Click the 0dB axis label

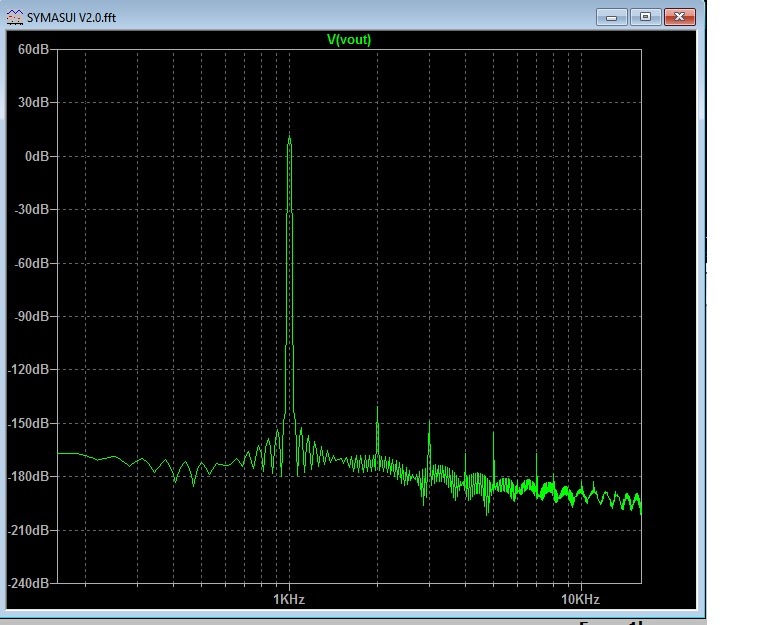pyautogui.click(x=37, y=156)
